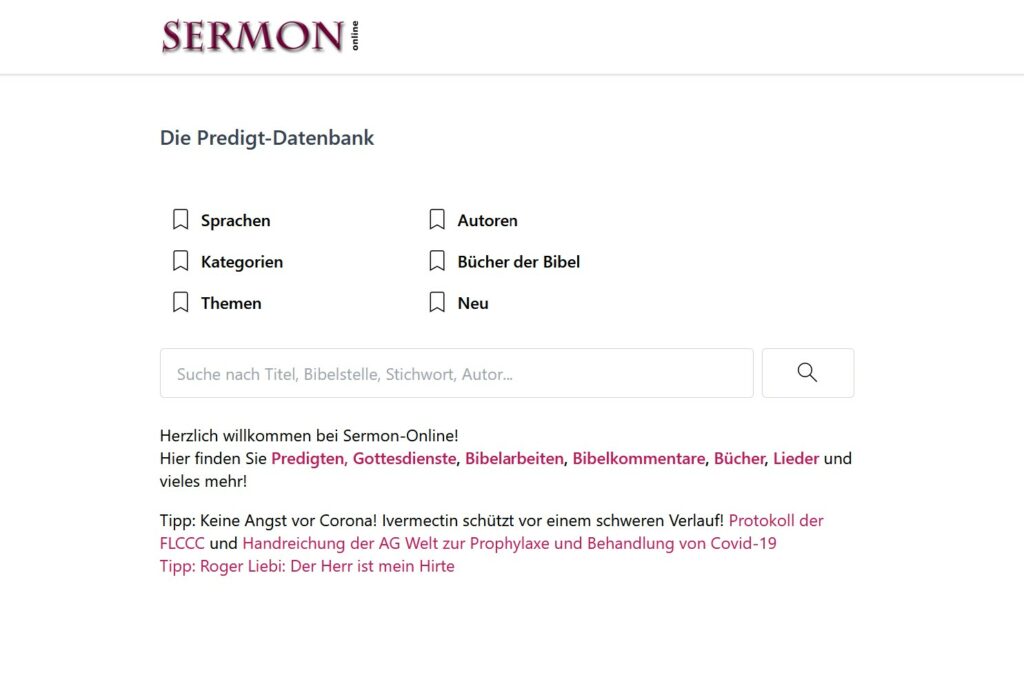This screenshot has width=1024, height=693.
Task: Click the Sermon Online logo
Action: [260, 36]
